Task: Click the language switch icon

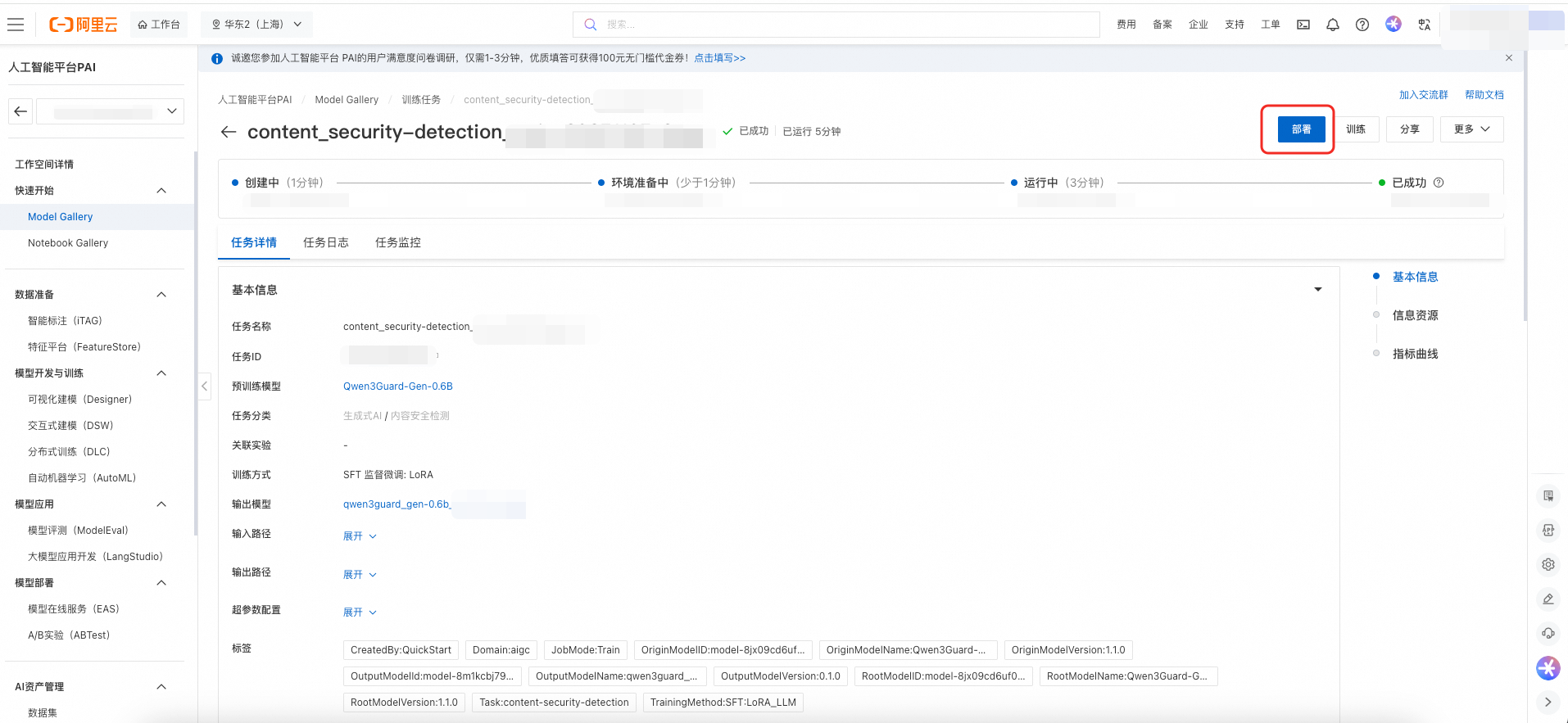Action: [1425, 25]
